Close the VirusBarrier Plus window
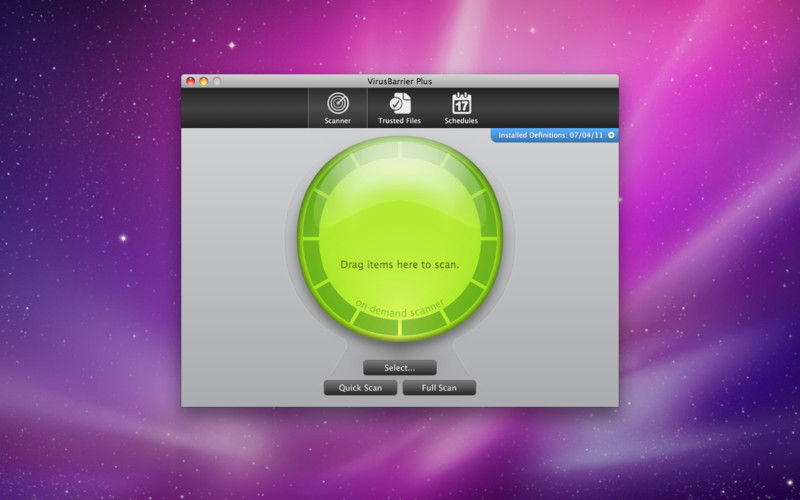800x500 pixels. click(190, 81)
